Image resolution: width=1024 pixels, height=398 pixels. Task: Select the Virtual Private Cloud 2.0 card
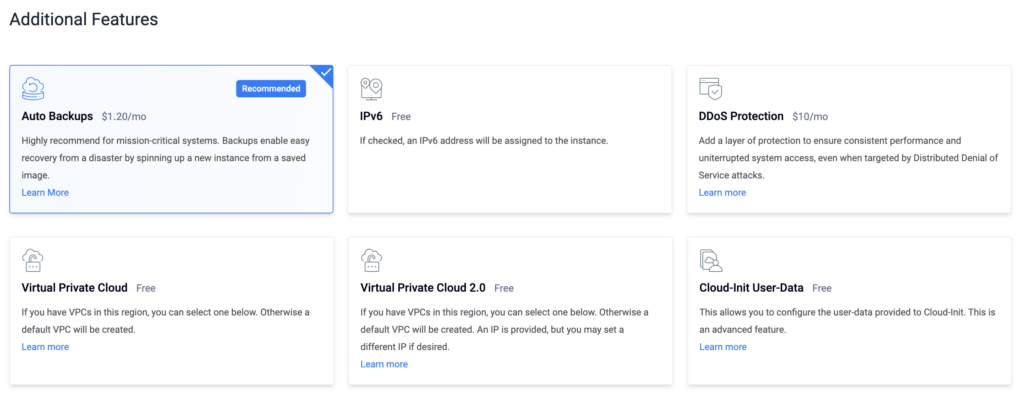pyautogui.click(x=509, y=310)
